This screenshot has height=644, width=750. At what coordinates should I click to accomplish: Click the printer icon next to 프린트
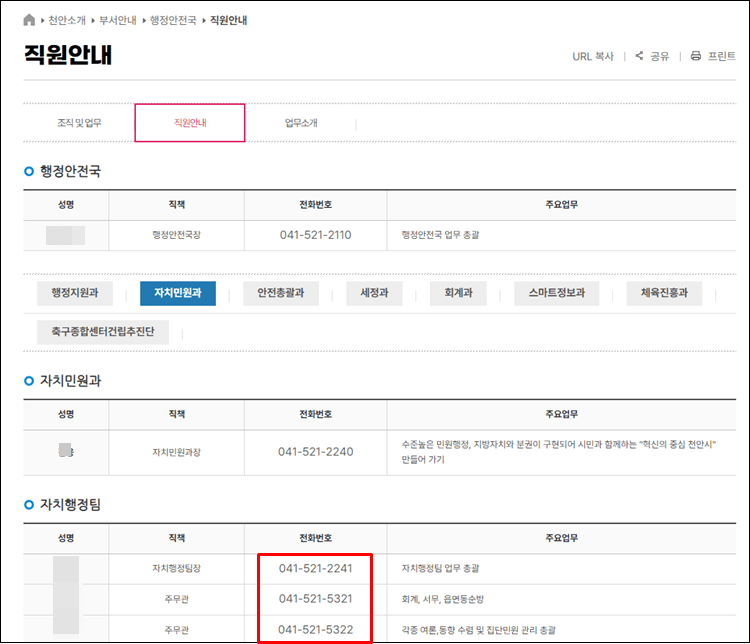point(695,56)
